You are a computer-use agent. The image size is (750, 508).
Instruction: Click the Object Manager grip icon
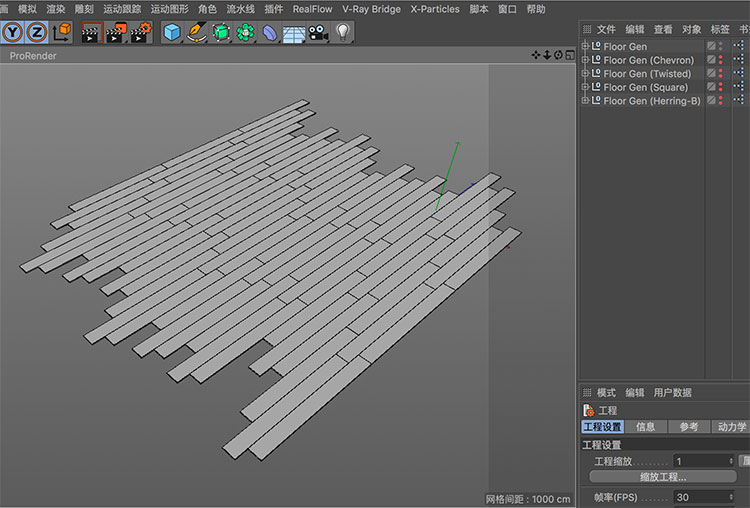tap(587, 29)
